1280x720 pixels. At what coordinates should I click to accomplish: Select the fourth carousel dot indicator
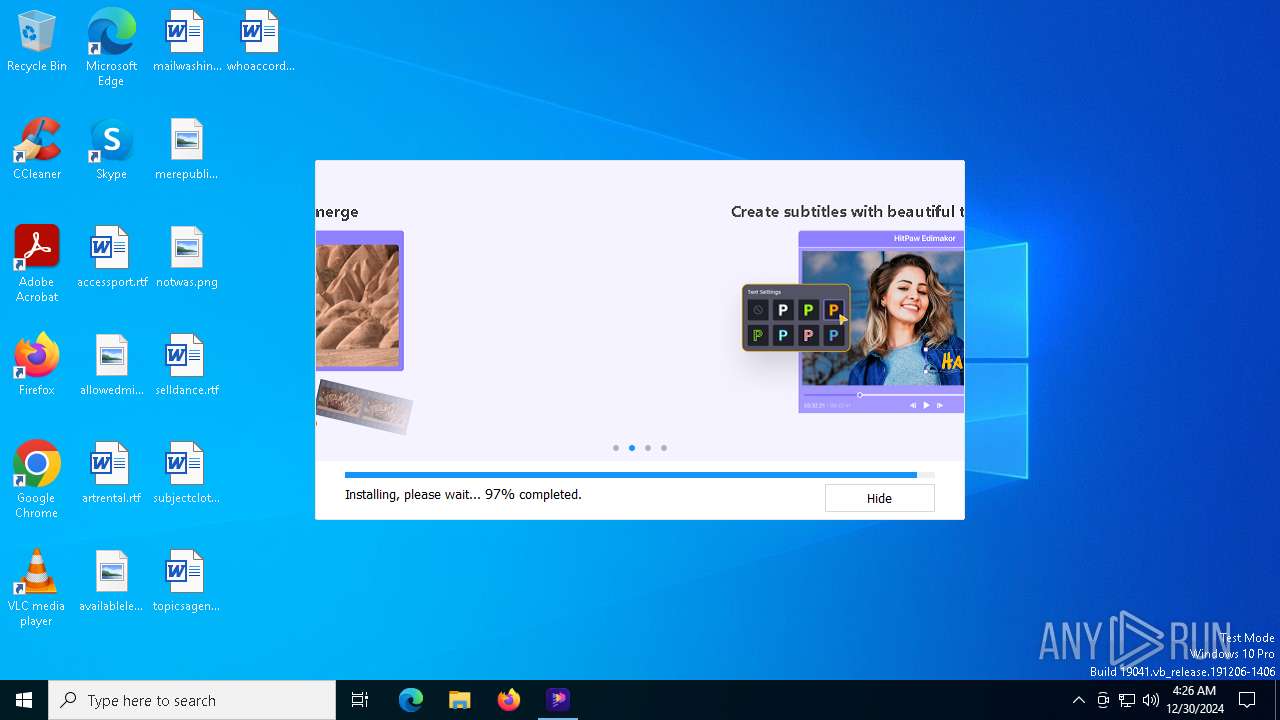click(x=664, y=448)
